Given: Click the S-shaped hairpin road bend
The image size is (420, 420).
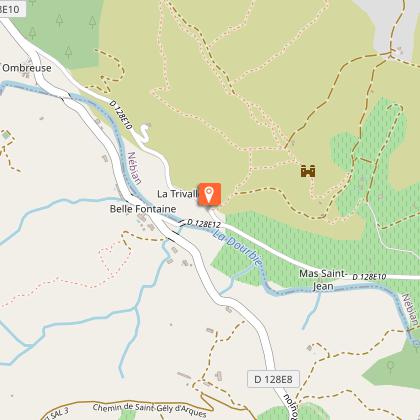Looking at the screenshot, I should click(144, 133).
